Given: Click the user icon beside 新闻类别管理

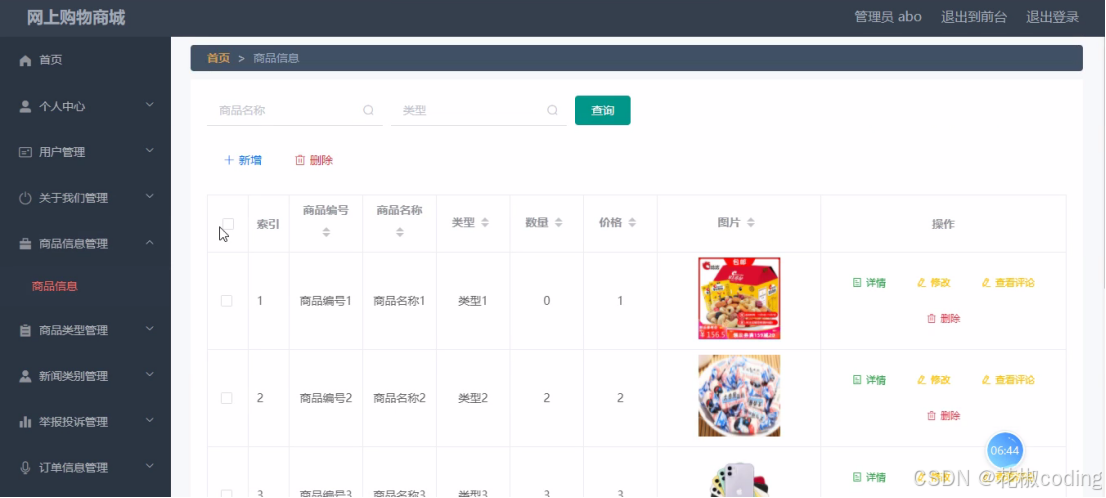Looking at the screenshot, I should [x=25, y=376].
